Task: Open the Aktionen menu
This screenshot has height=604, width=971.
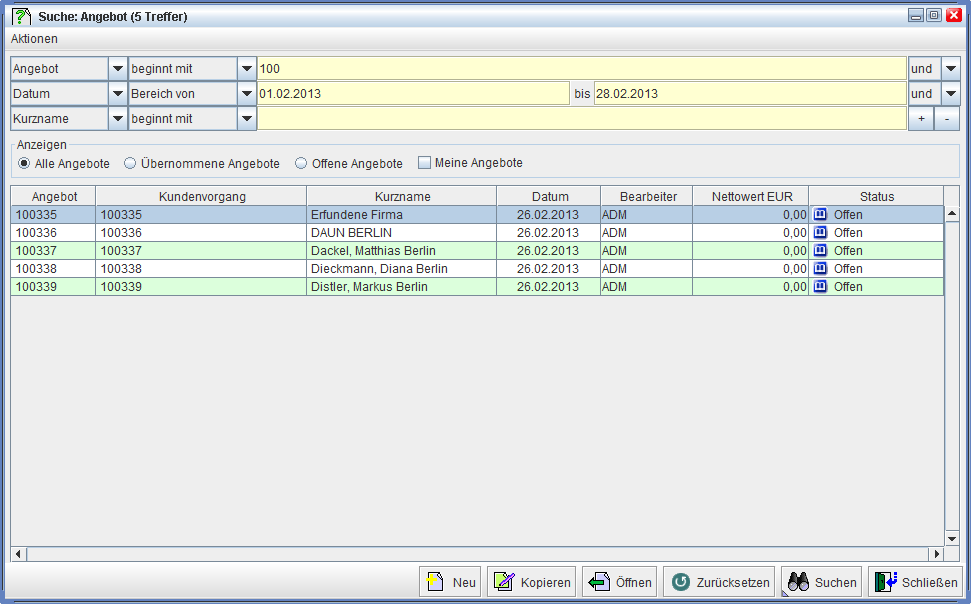Action: [x=34, y=39]
